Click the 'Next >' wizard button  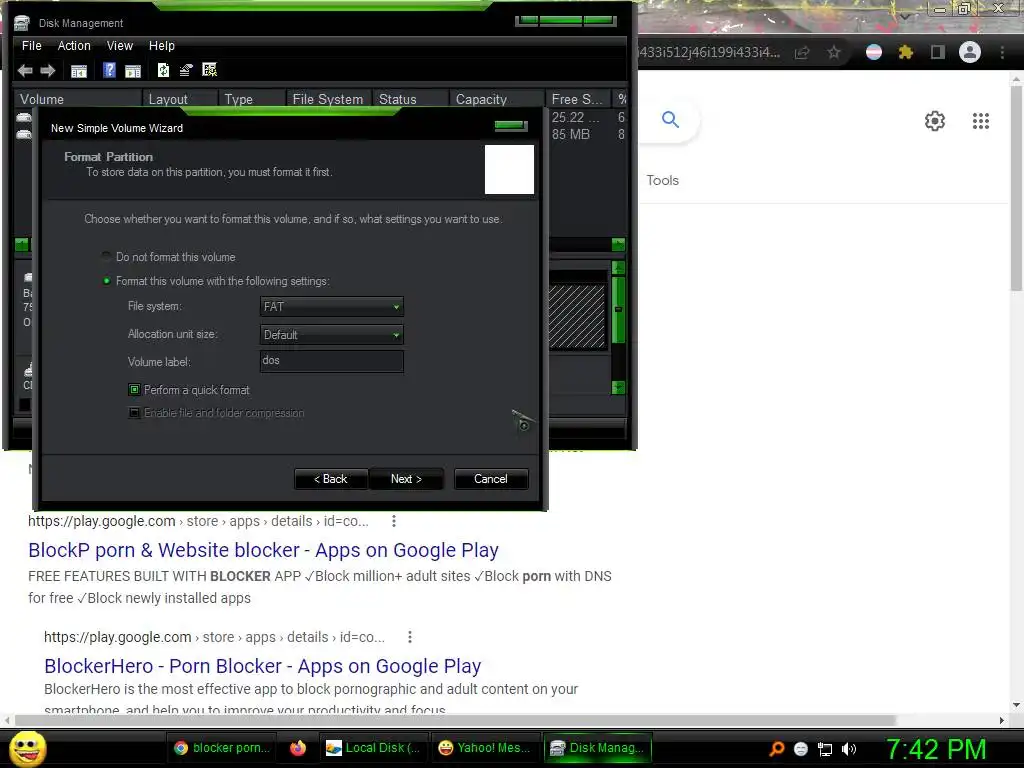[406, 479]
